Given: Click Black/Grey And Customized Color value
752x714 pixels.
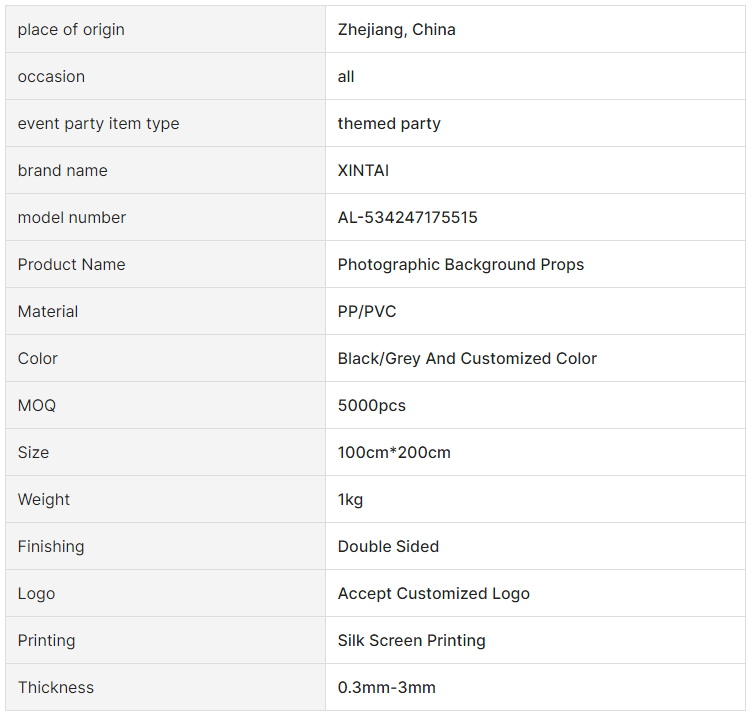Looking at the screenshot, I should (x=467, y=359).
